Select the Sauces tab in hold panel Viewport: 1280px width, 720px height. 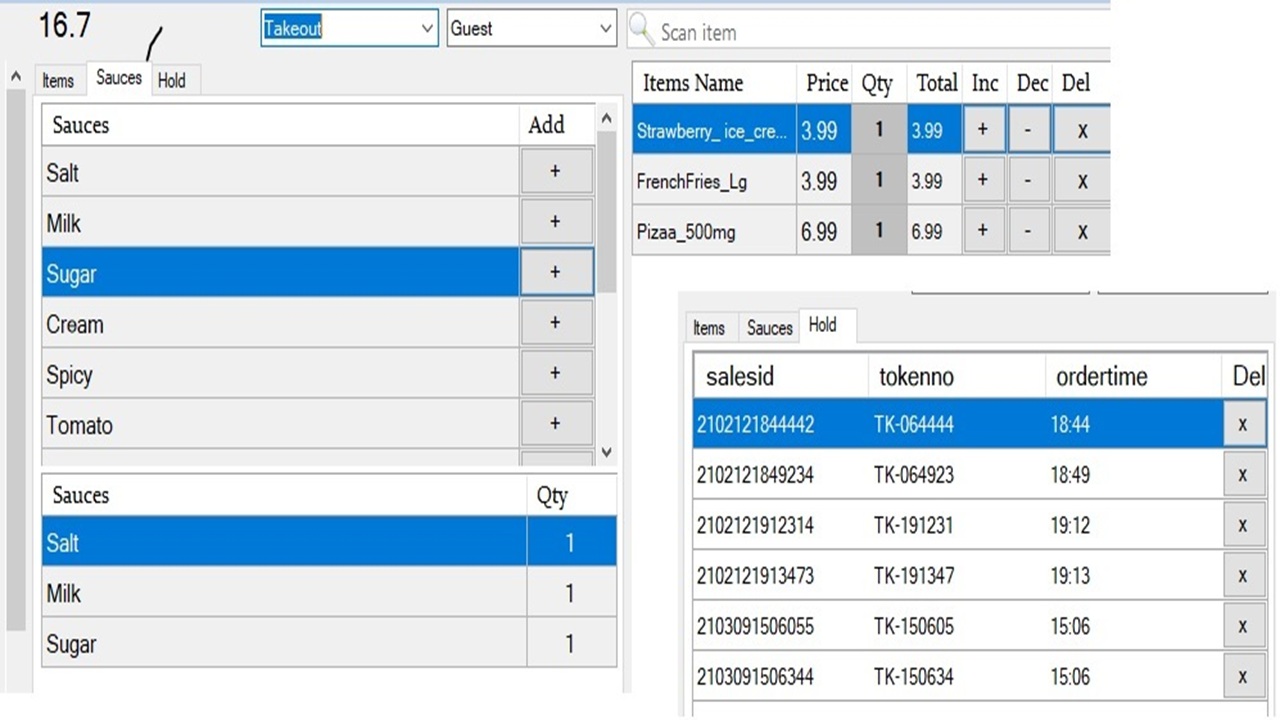pyautogui.click(x=769, y=328)
